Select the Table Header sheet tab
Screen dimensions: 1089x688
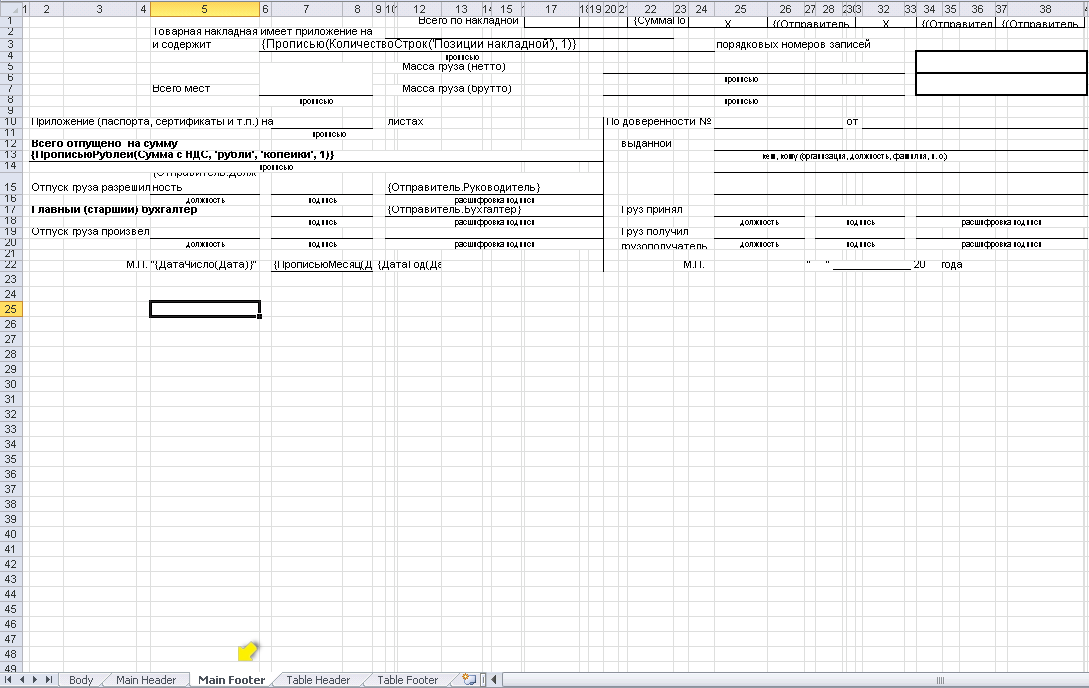point(318,680)
